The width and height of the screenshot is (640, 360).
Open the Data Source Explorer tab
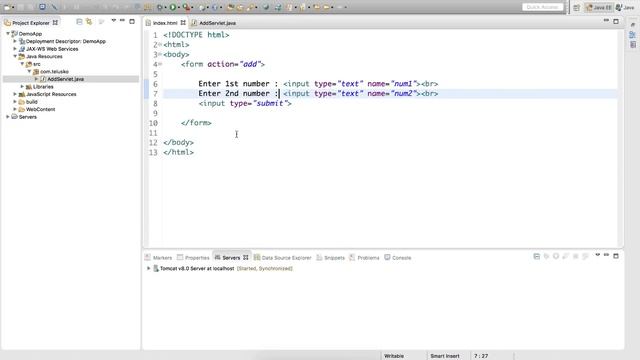[282, 258]
